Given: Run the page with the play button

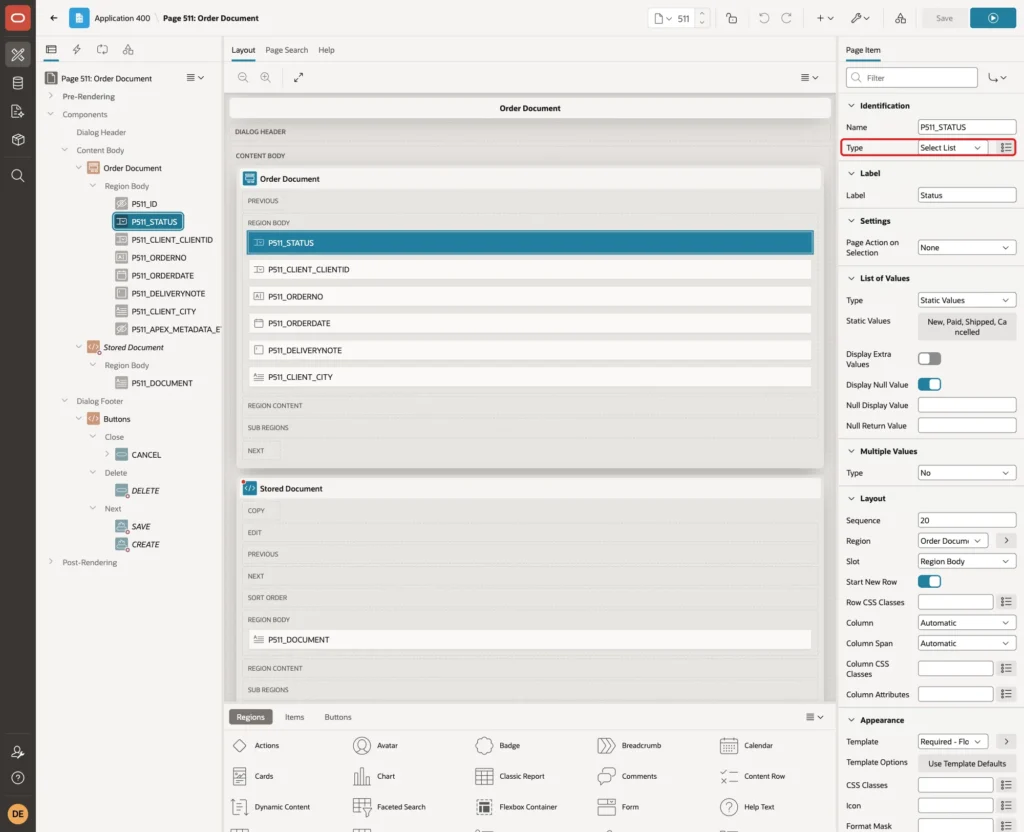Looking at the screenshot, I should [x=993, y=18].
